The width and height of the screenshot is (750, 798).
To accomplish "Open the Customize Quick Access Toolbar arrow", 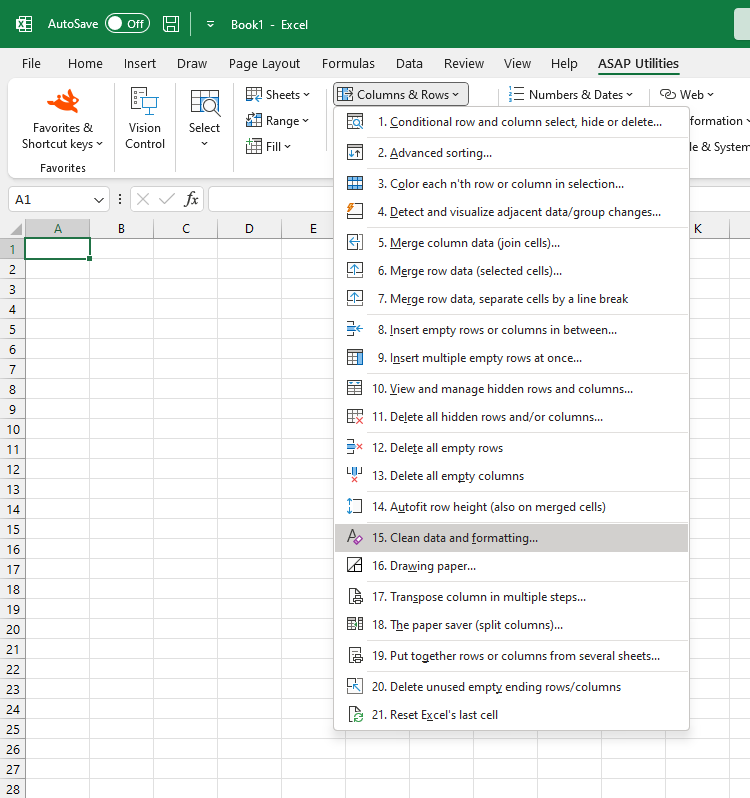I will click(x=210, y=24).
